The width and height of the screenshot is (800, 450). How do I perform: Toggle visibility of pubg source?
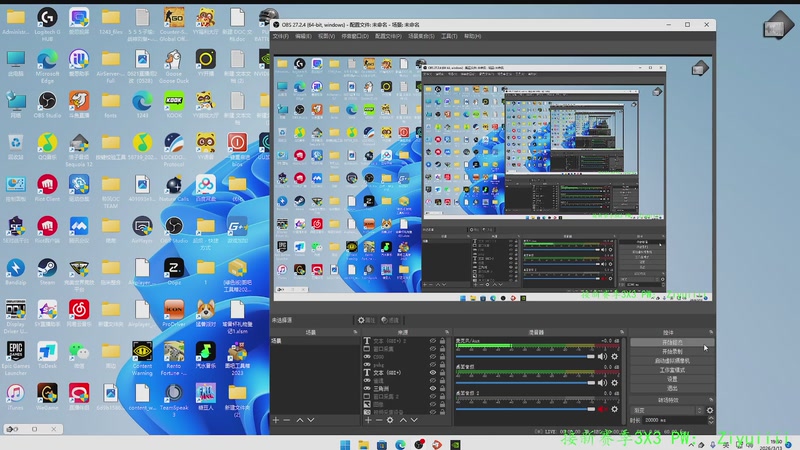click(x=433, y=365)
